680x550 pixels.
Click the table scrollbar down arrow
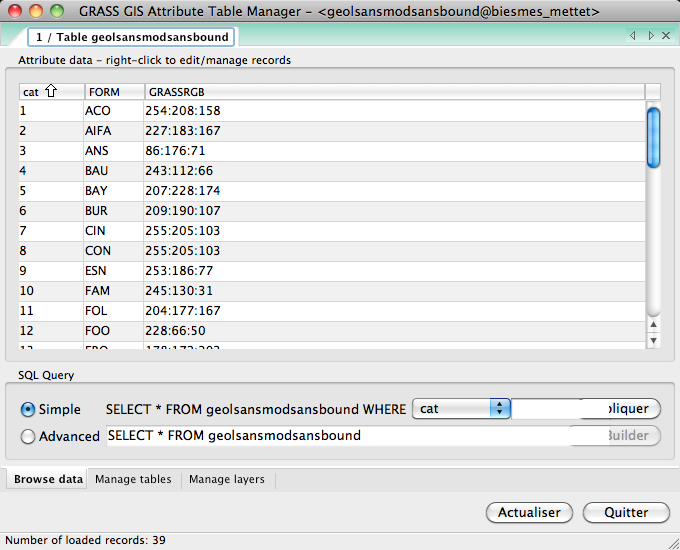tap(654, 340)
